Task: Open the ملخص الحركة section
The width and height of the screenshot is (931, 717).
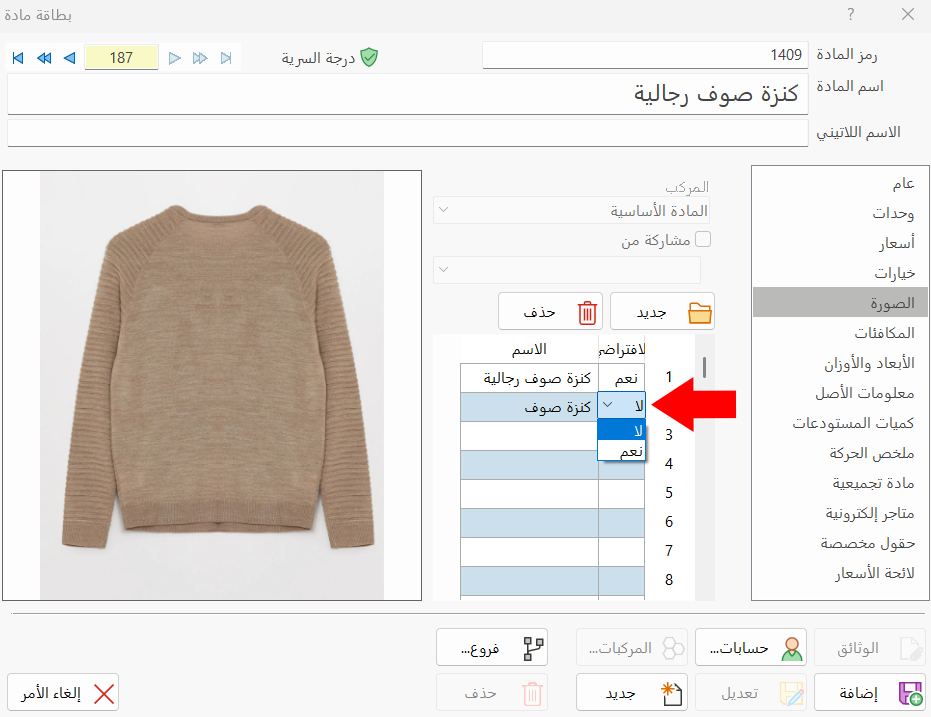Action: coord(840,453)
